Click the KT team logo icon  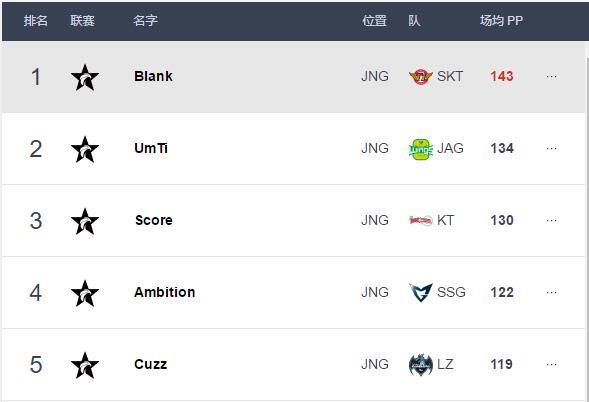pos(421,221)
